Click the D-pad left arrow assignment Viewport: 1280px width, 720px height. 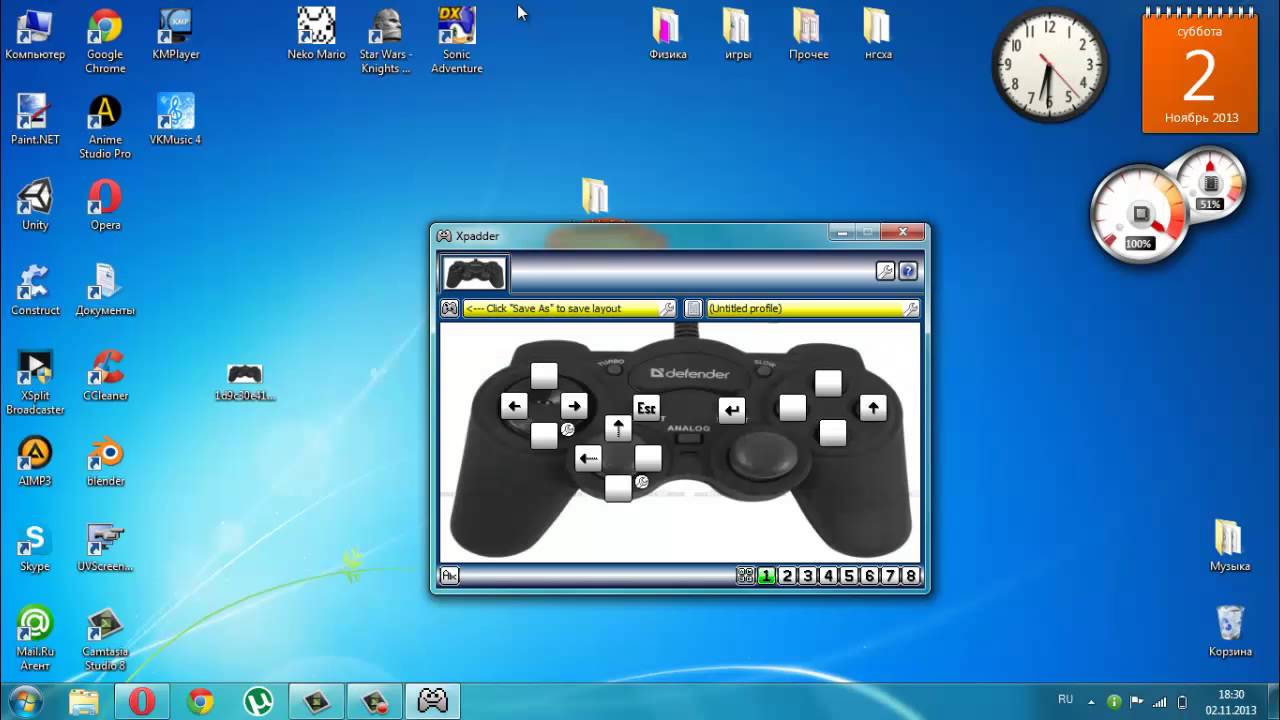coord(514,406)
